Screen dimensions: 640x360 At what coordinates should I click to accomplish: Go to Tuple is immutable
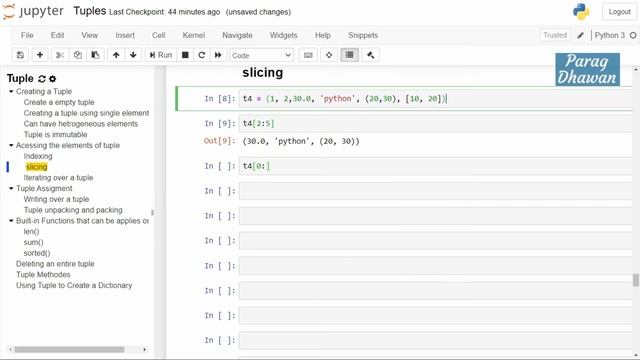point(55,134)
